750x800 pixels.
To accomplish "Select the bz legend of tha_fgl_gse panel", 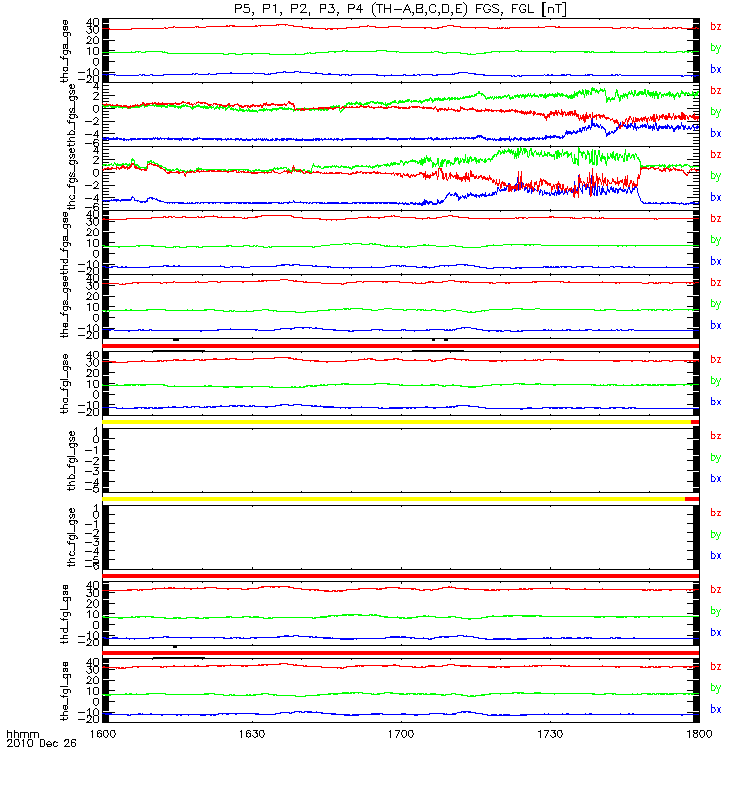I will (716, 360).
